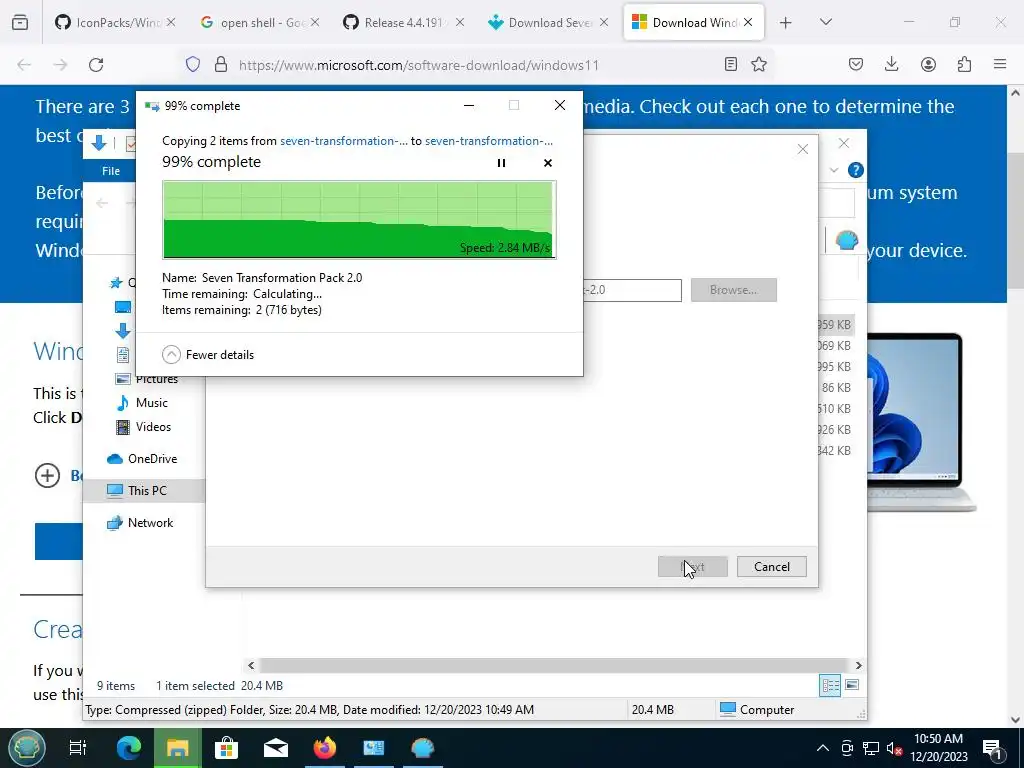
Task: Click Cancel in the extraction wizard
Action: click(x=771, y=567)
